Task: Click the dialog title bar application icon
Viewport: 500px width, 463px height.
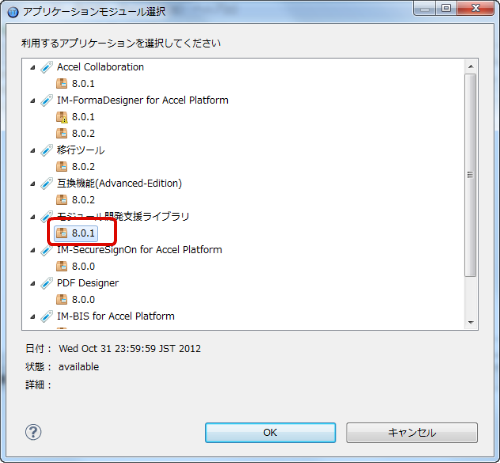Action: pos(13,12)
